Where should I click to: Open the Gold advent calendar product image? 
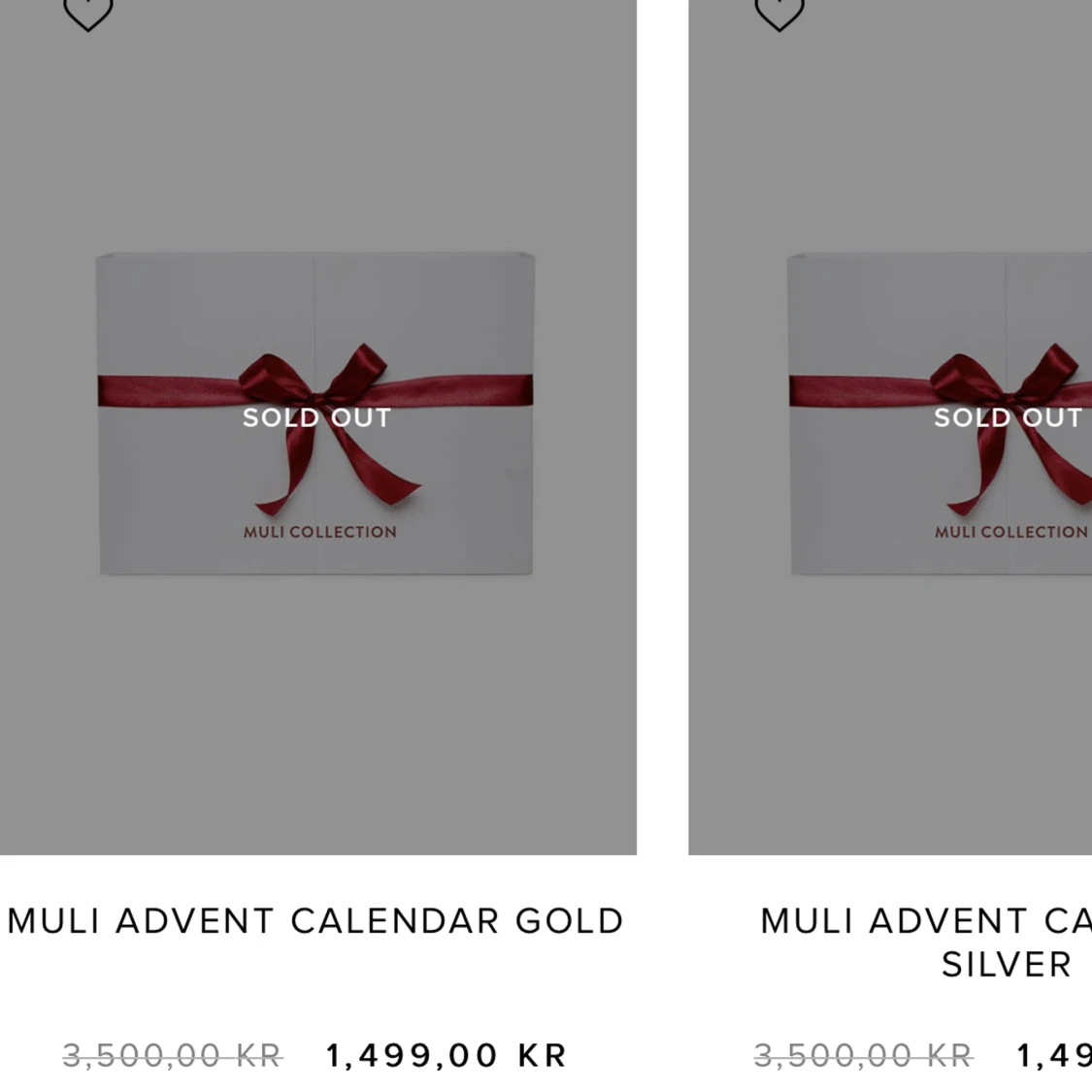(x=317, y=427)
